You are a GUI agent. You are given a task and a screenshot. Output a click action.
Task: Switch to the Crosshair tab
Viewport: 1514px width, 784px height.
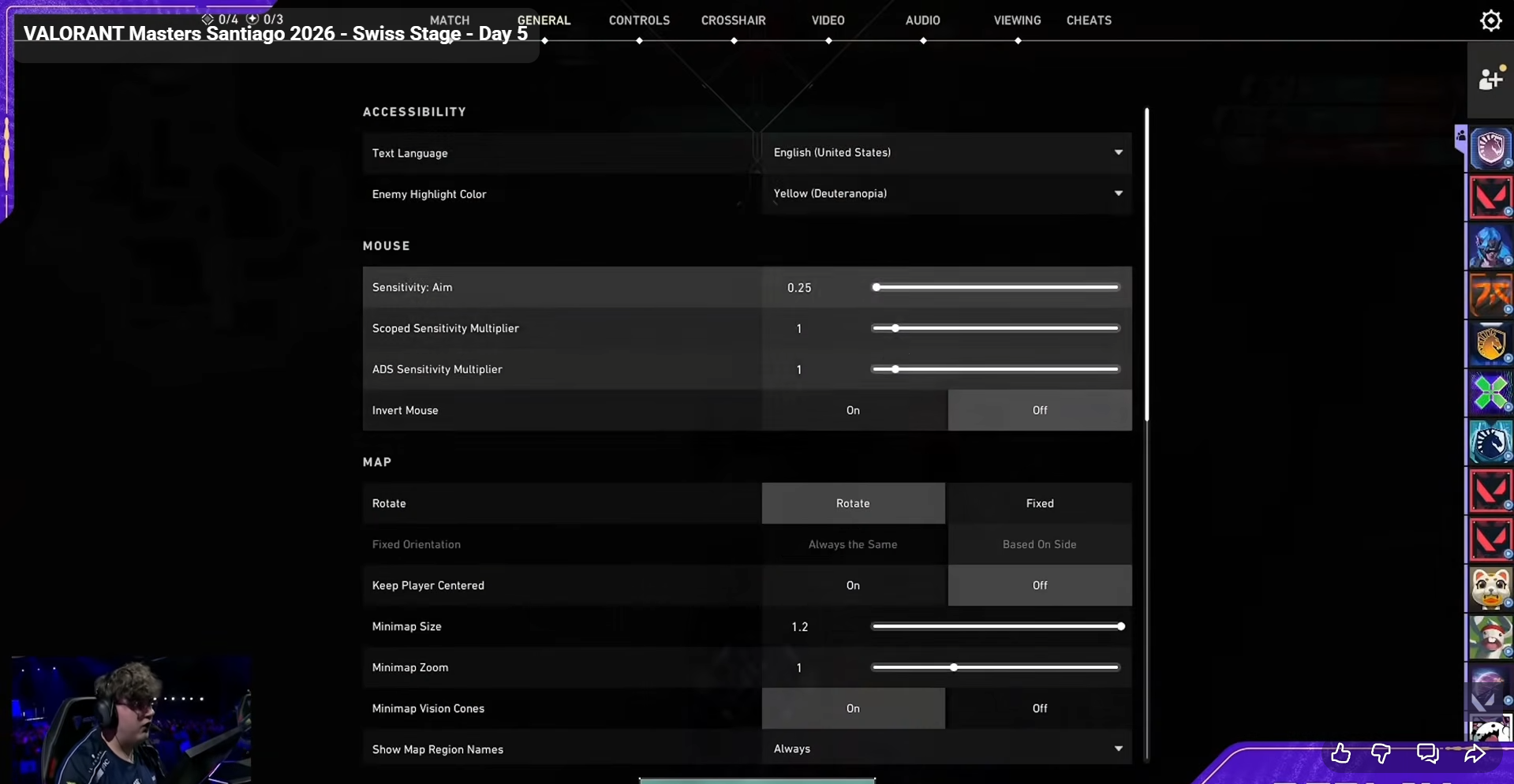733,21
